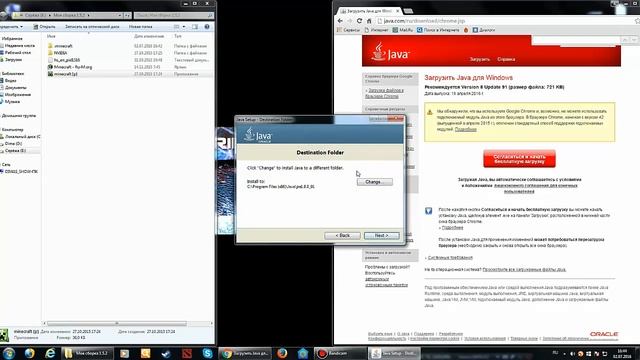Click Подробнее link in yellow warning box
The height and width of the screenshot is (360, 640).
(x=465, y=129)
